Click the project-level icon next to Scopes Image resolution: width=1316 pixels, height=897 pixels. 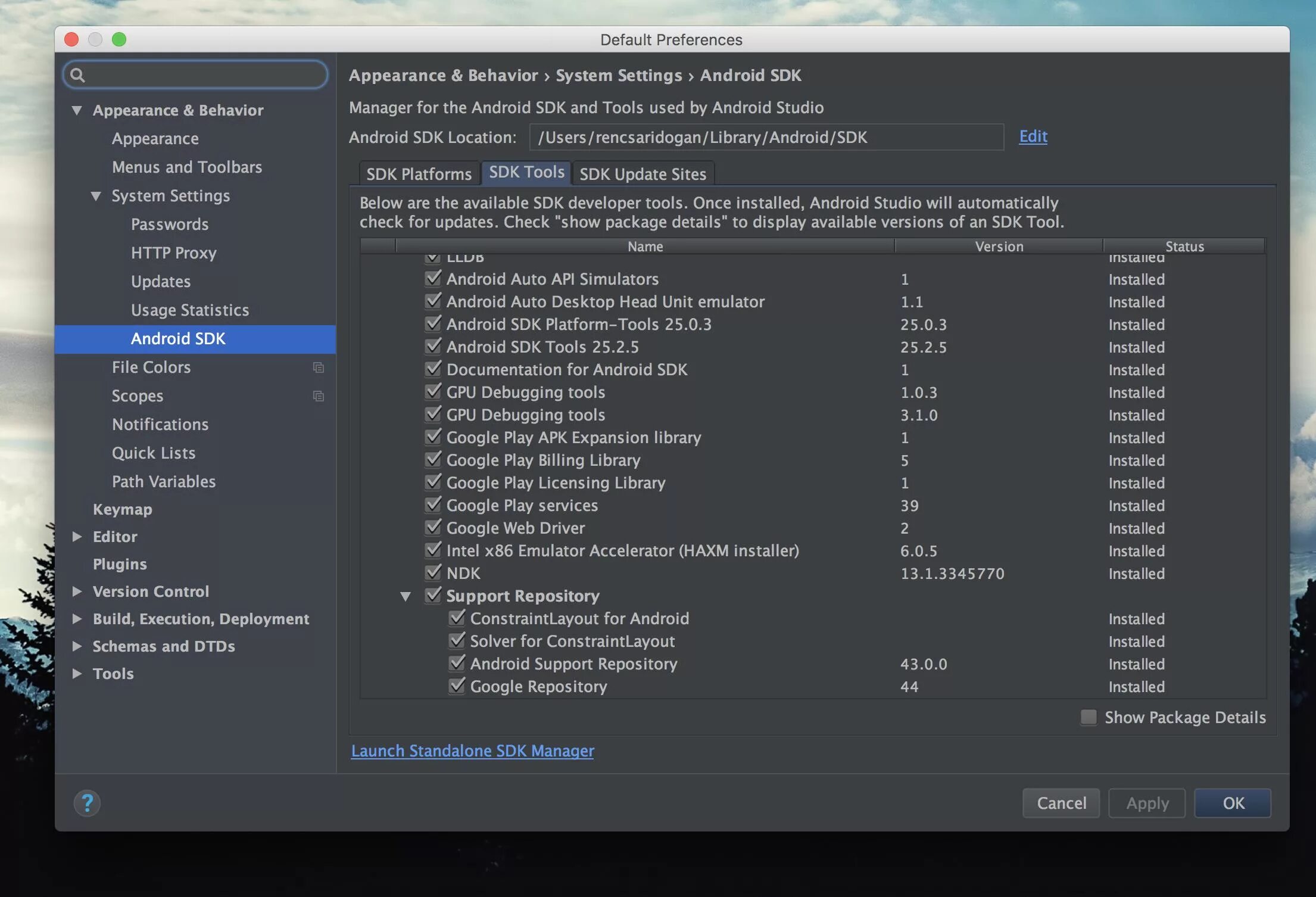[x=319, y=396]
